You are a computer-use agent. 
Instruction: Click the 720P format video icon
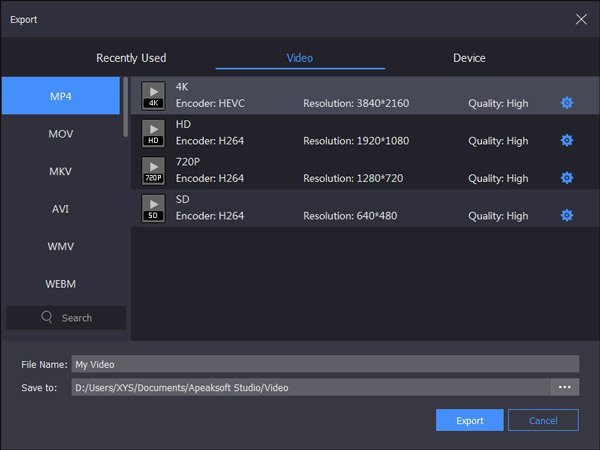pos(153,170)
